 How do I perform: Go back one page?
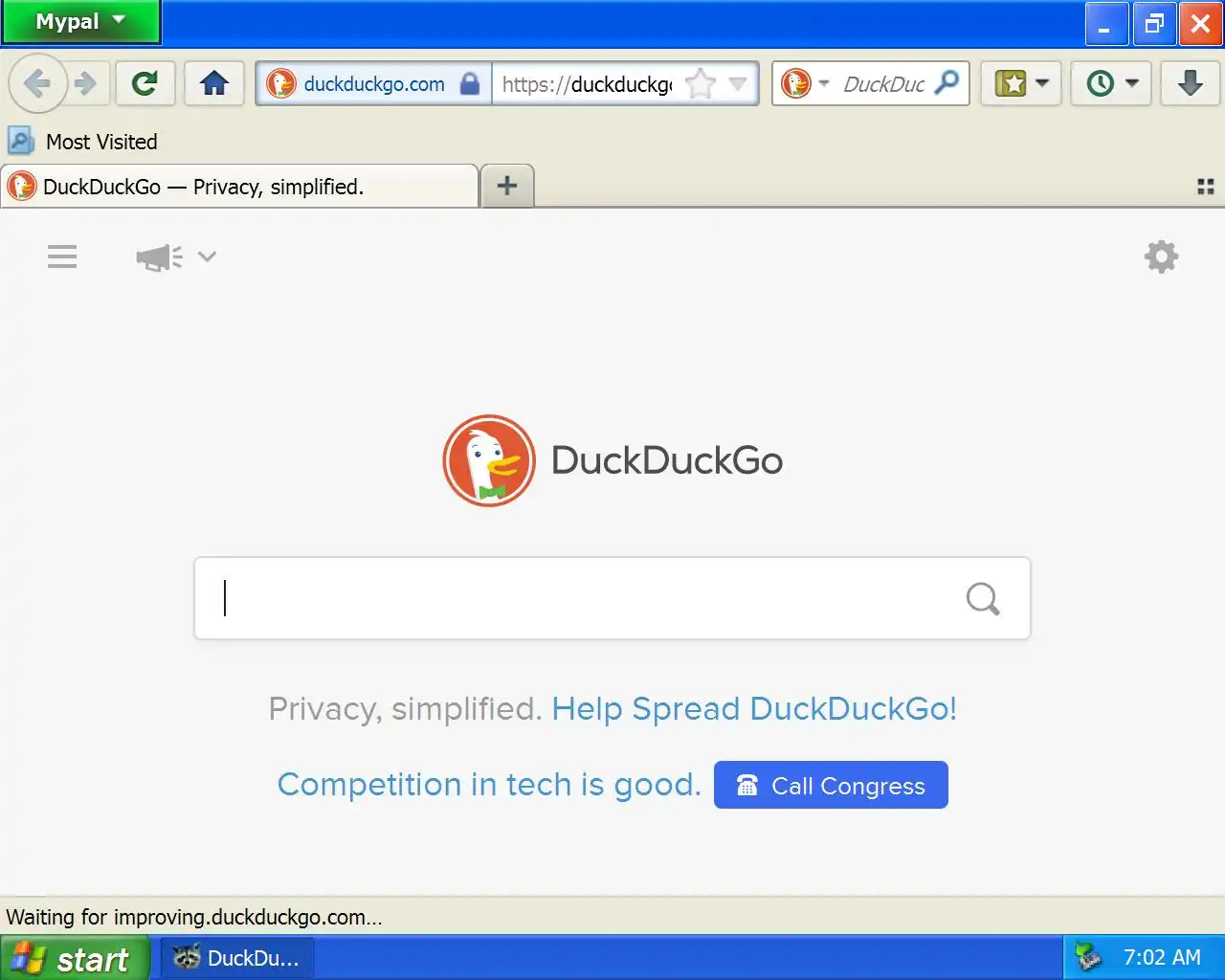point(37,83)
